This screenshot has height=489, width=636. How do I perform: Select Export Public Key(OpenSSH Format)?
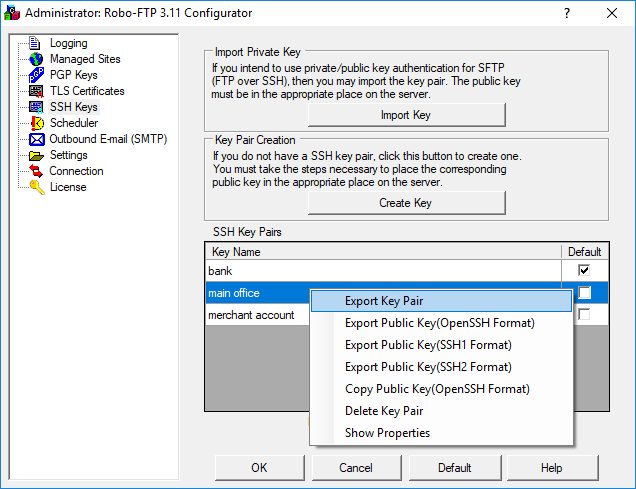pos(440,323)
